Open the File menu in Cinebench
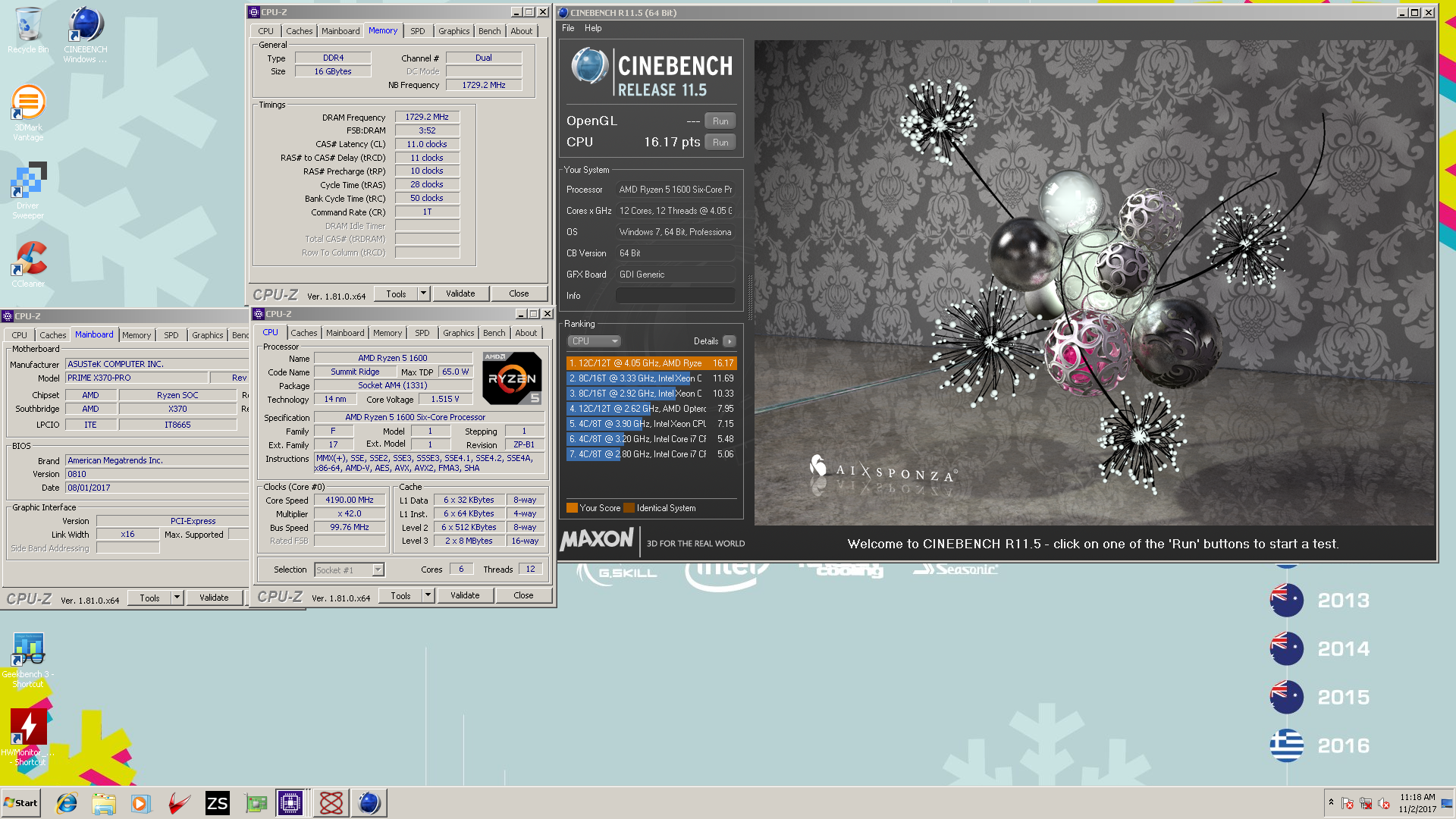 (568, 28)
